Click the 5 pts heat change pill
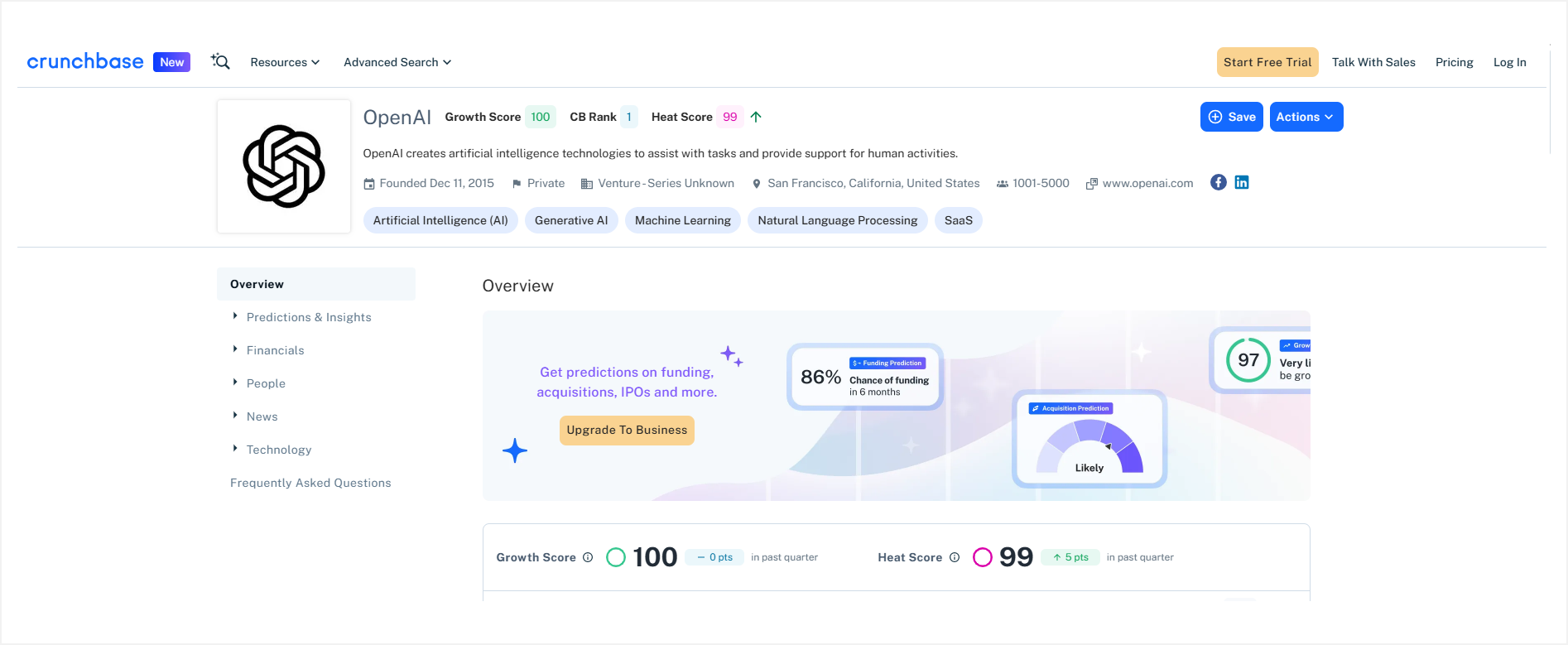 (1070, 557)
